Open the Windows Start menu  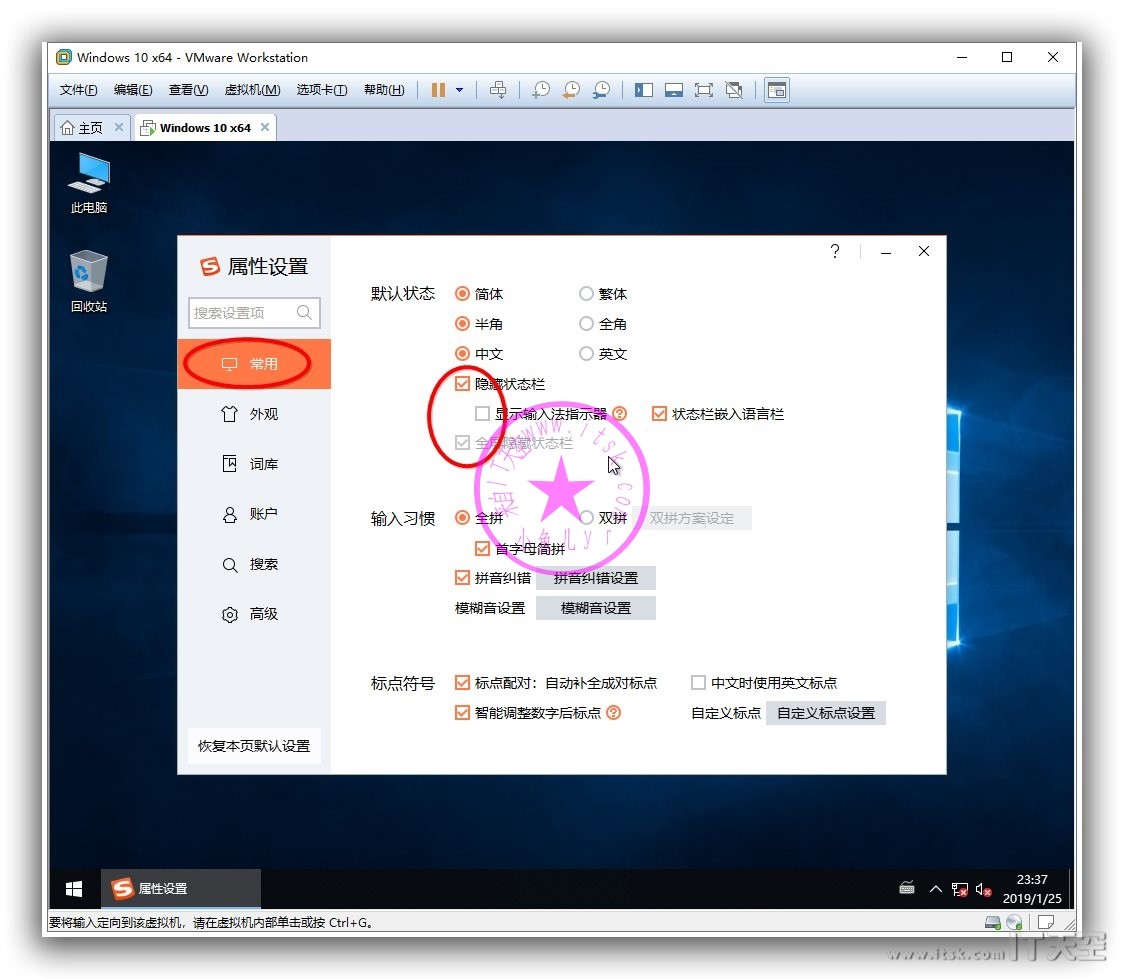coord(74,889)
